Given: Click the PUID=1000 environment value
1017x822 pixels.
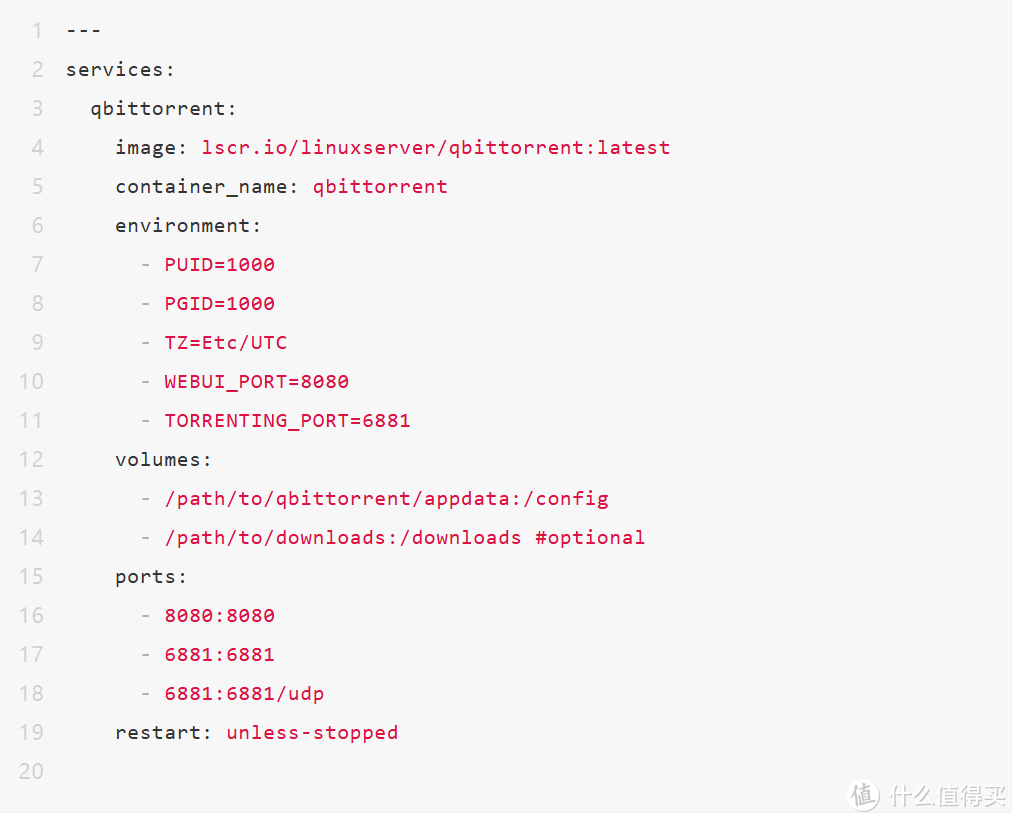Looking at the screenshot, I should tap(219, 265).
